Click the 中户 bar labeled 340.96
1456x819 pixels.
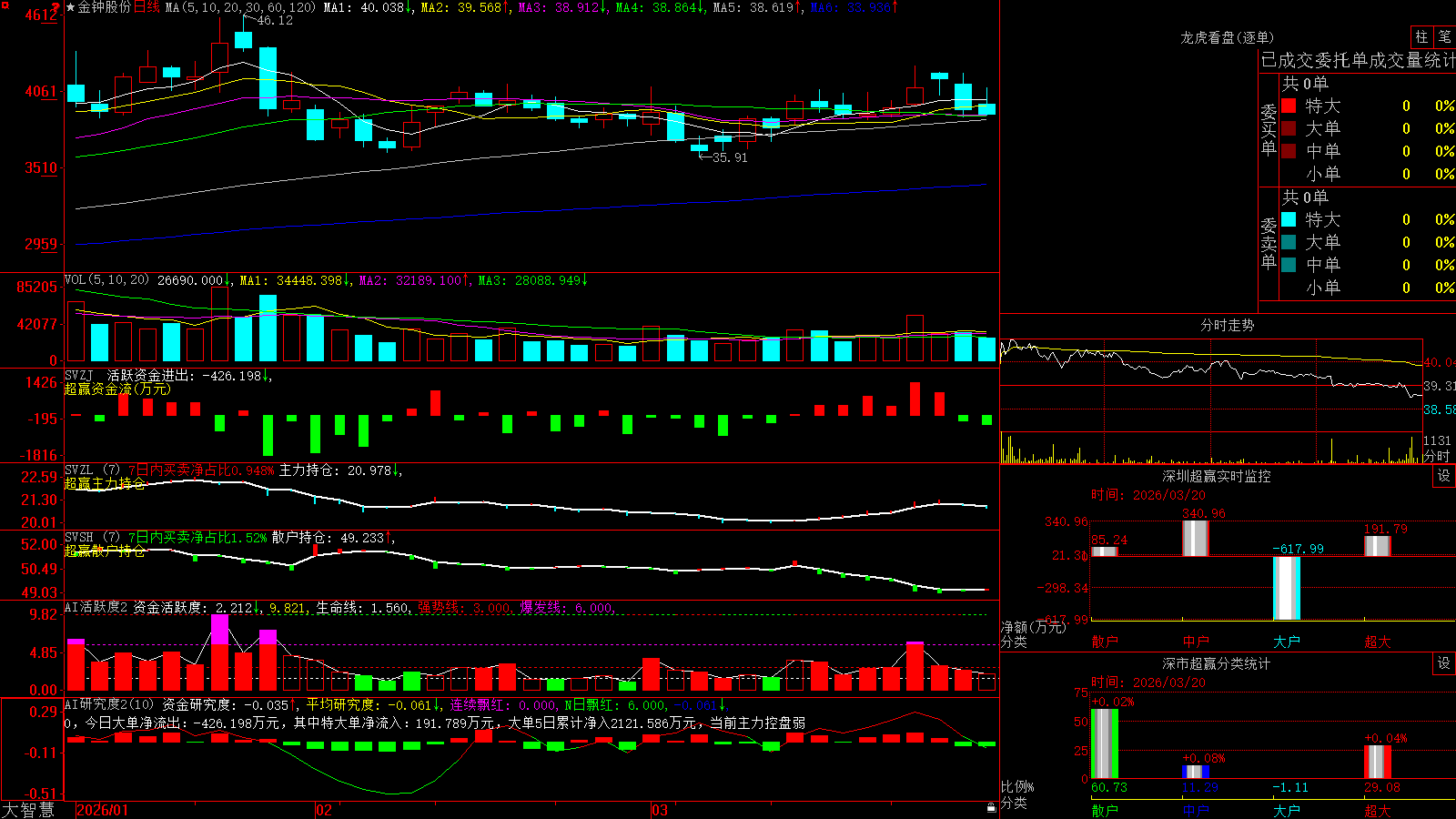coord(1196,538)
